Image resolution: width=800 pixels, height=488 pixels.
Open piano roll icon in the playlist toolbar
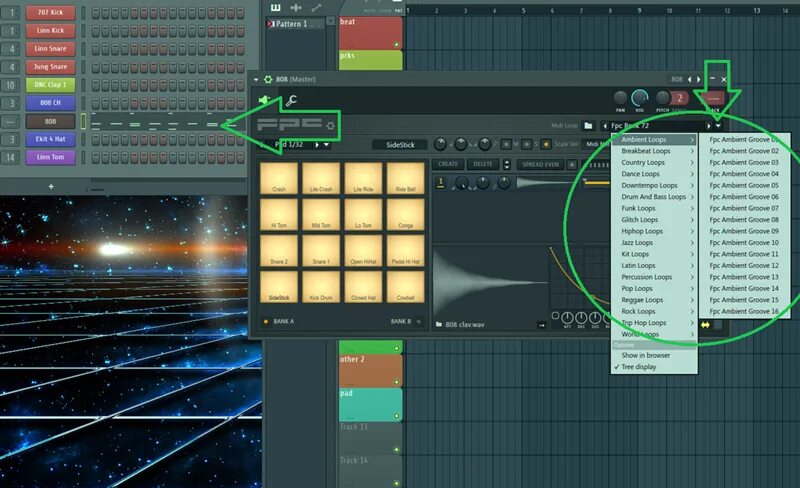click(x=276, y=7)
